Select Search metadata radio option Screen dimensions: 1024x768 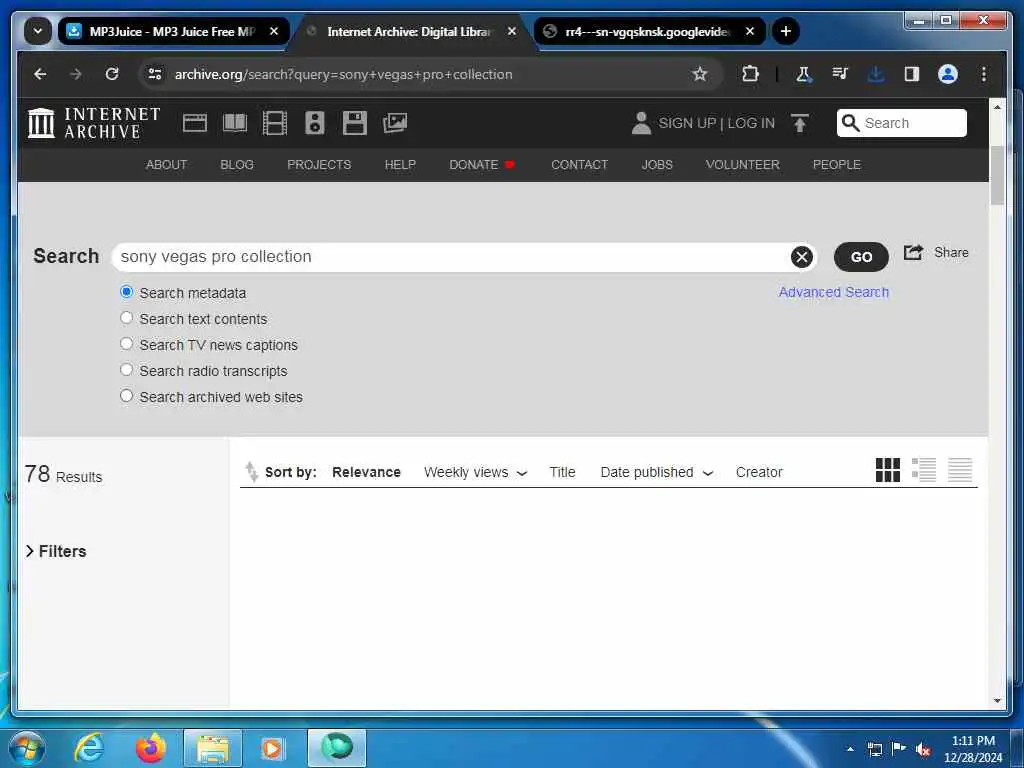point(127,292)
